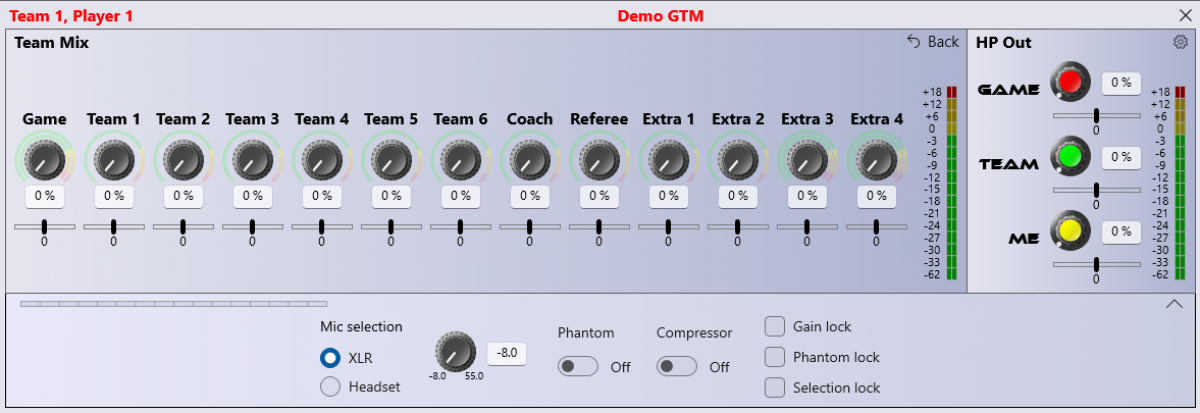
Task: Select the Headset mic option
Action: pos(330,387)
